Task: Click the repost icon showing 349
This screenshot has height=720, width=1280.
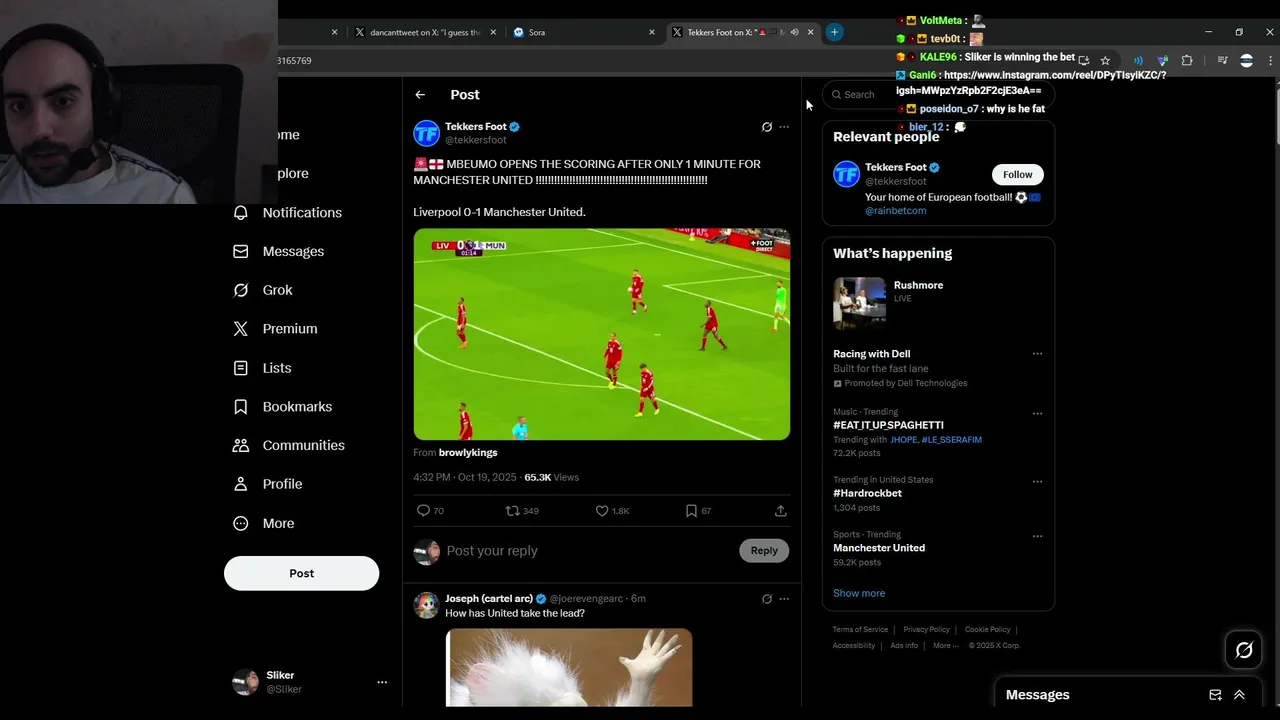Action: tap(522, 511)
